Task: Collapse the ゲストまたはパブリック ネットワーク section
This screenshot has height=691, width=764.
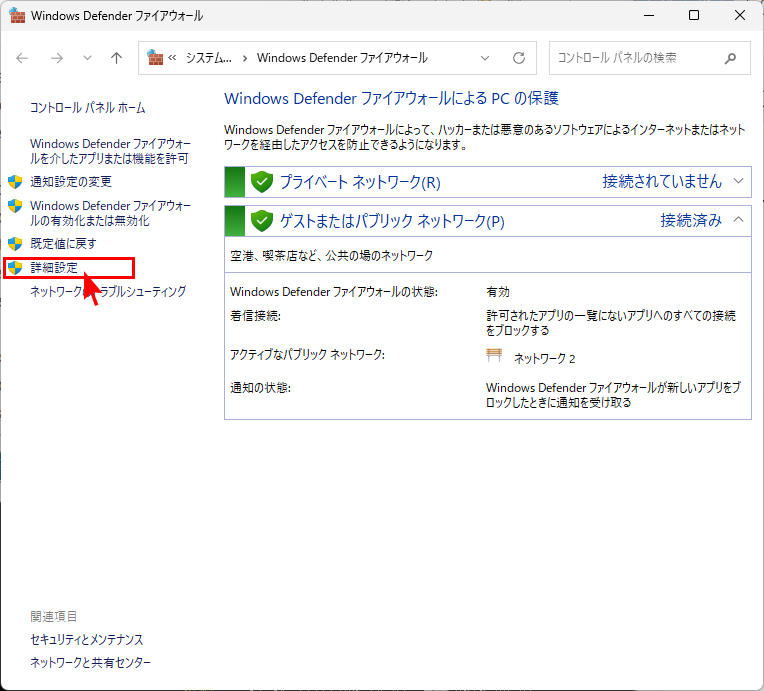Action: [x=739, y=220]
